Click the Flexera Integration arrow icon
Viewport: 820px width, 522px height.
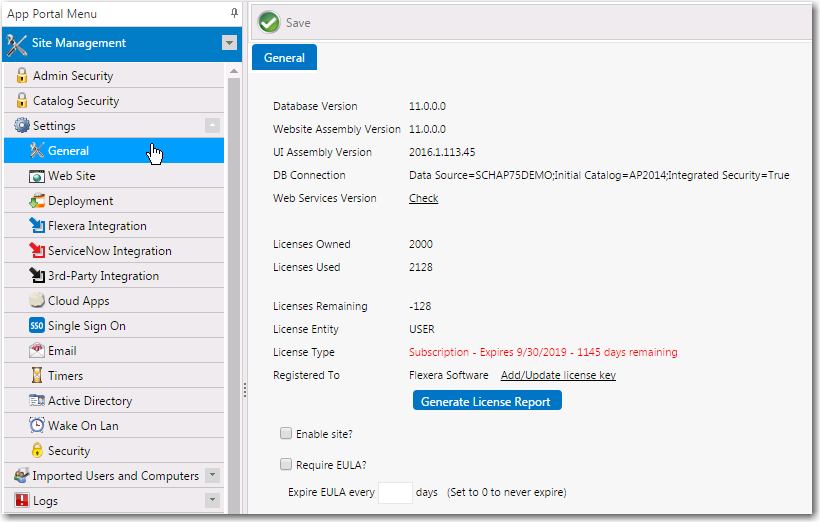pyautogui.click(x=37, y=226)
